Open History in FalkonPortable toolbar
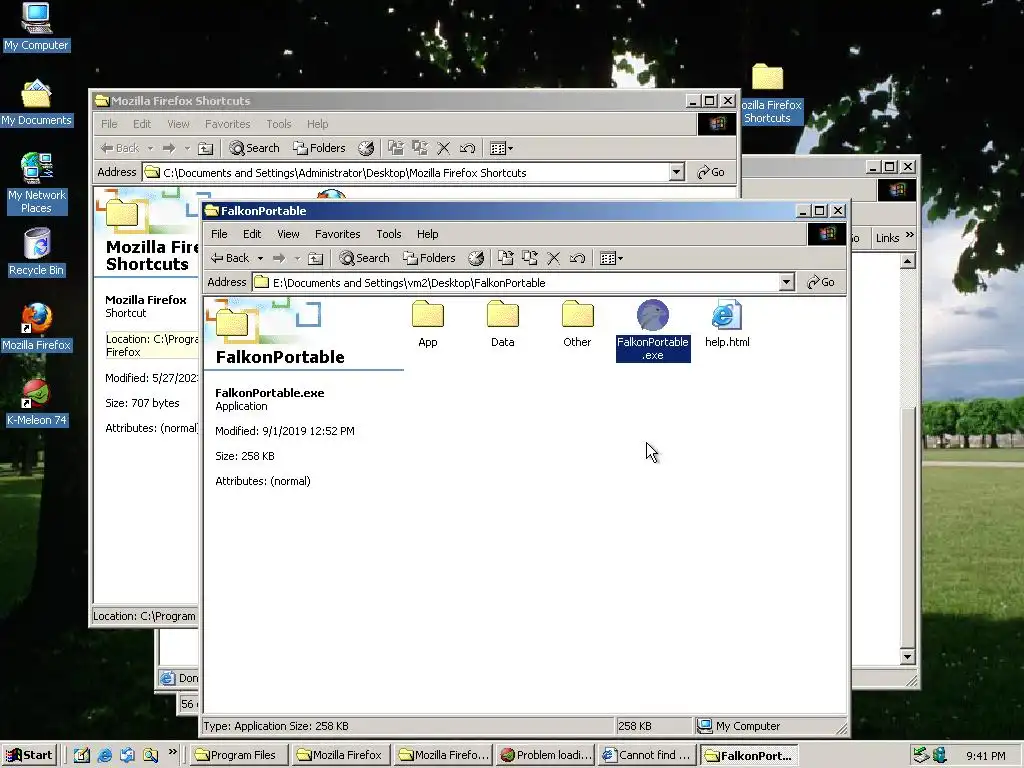Screen dimensions: 1024x768 476,258
